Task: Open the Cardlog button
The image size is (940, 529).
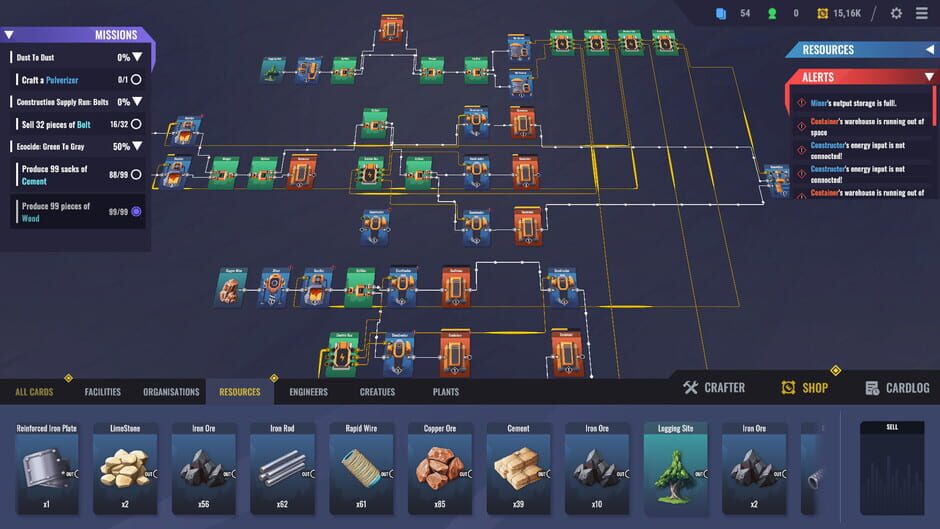Action: coord(897,388)
